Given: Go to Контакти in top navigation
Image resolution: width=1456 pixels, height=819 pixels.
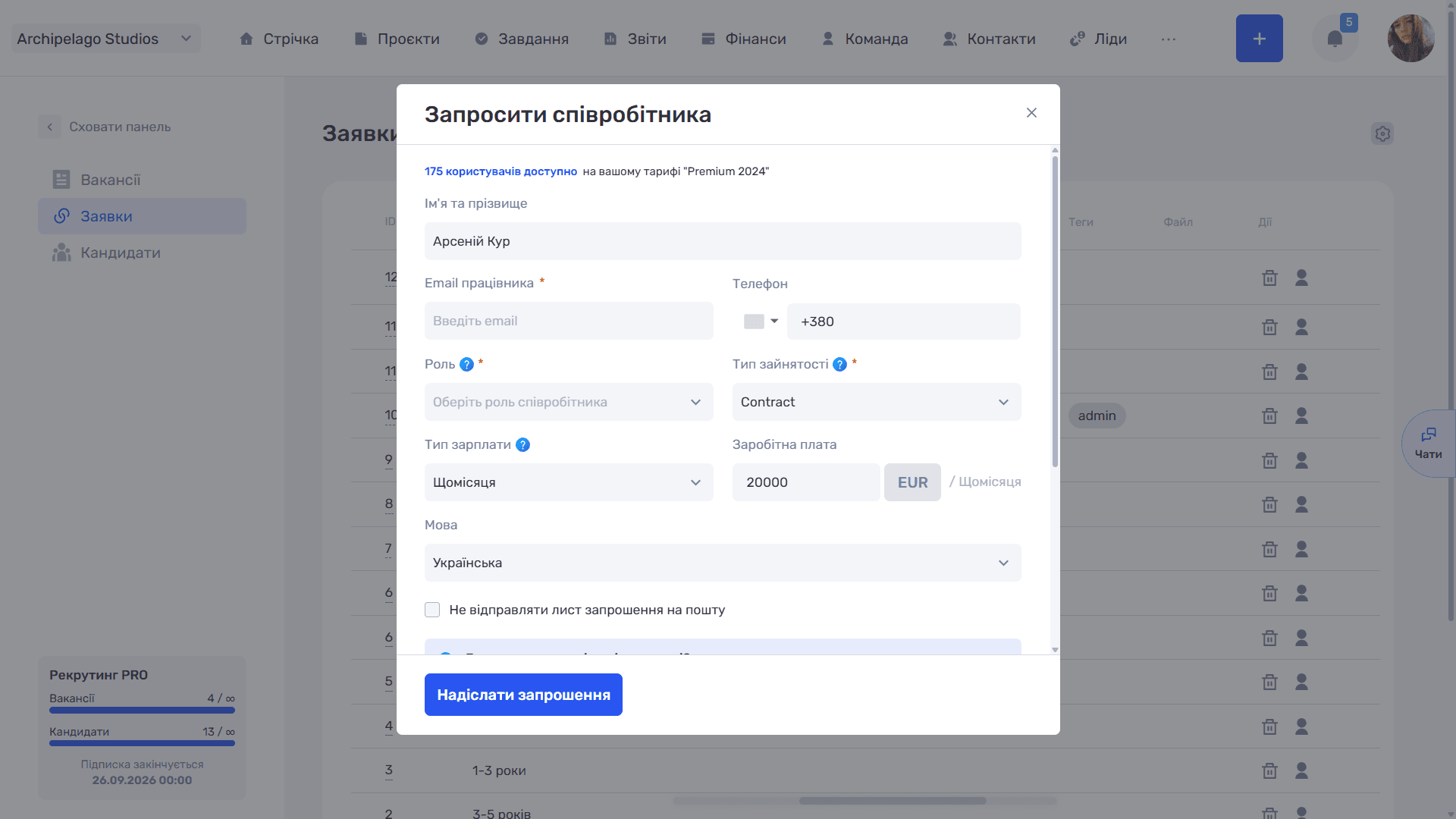Looking at the screenshot, I should pyautogui.click(x=989, y=39).
